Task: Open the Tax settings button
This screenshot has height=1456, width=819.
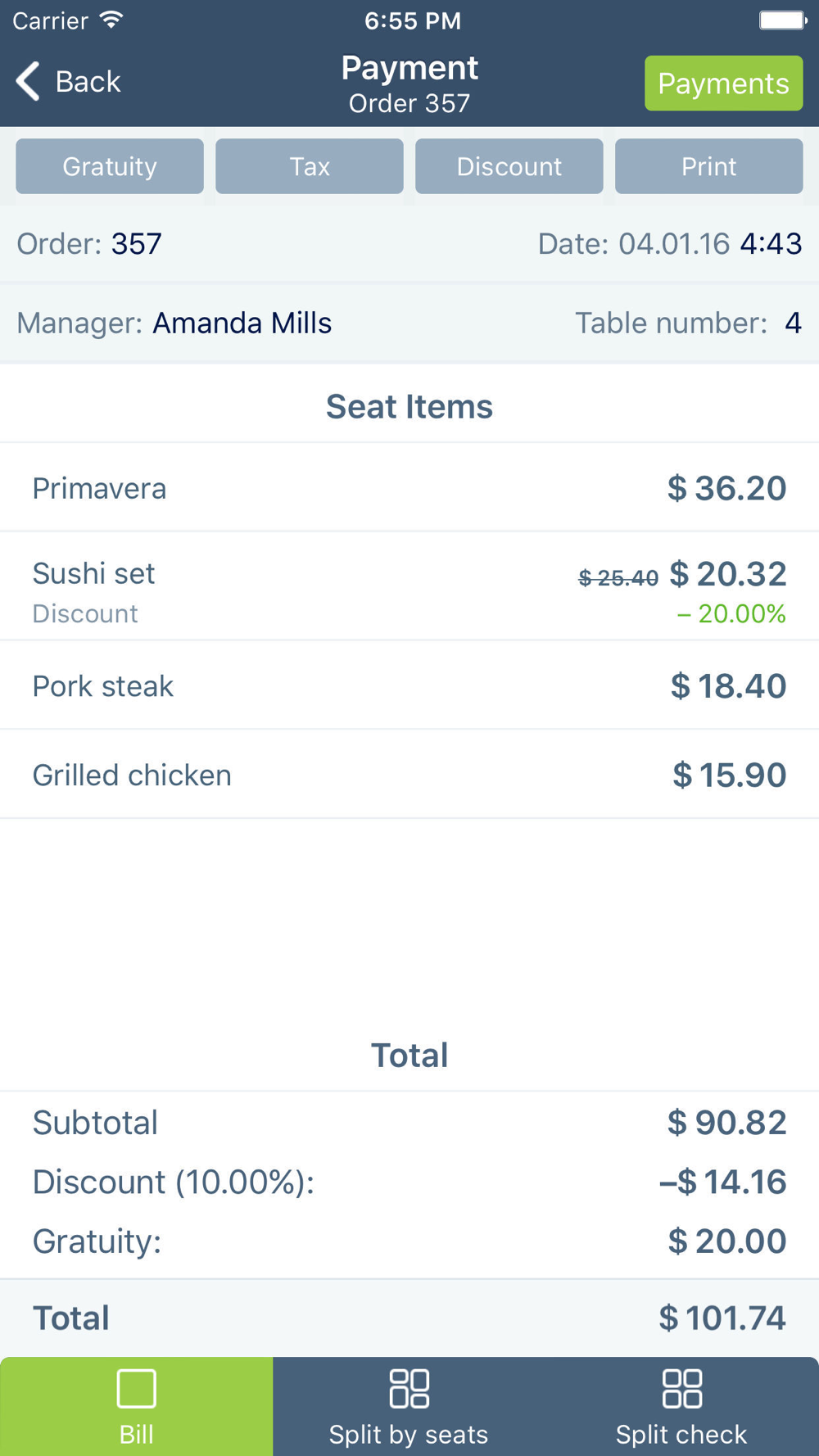Action: pyautogui.click(x=310, y=166)
